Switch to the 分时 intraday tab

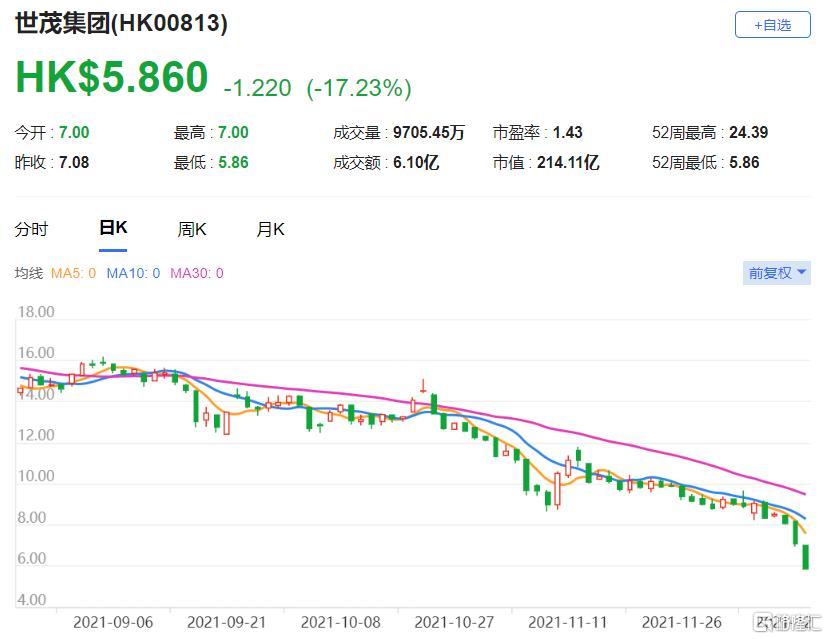click(x=31, y=229)
